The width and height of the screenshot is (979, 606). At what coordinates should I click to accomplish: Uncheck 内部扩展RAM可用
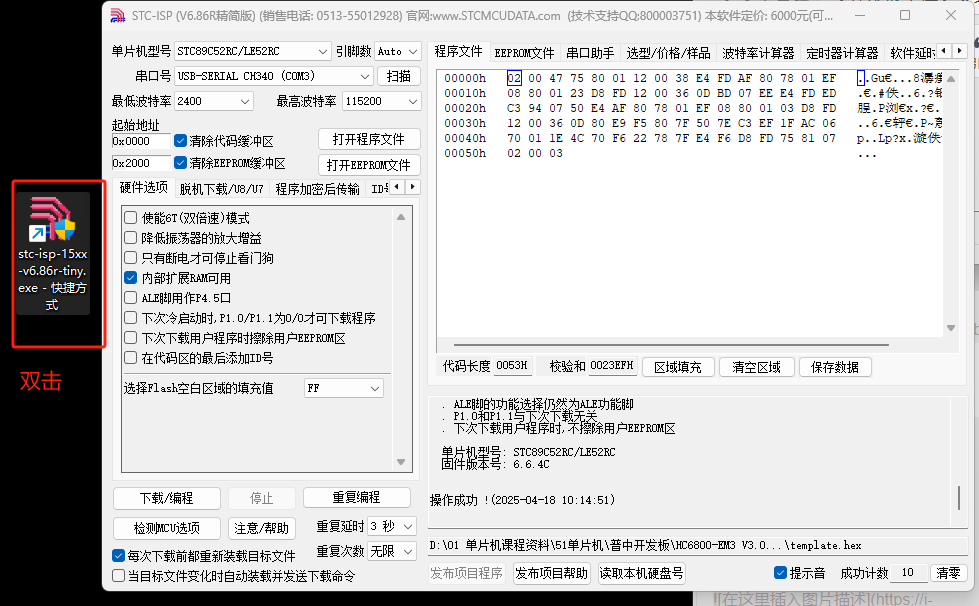coord(128,278)
